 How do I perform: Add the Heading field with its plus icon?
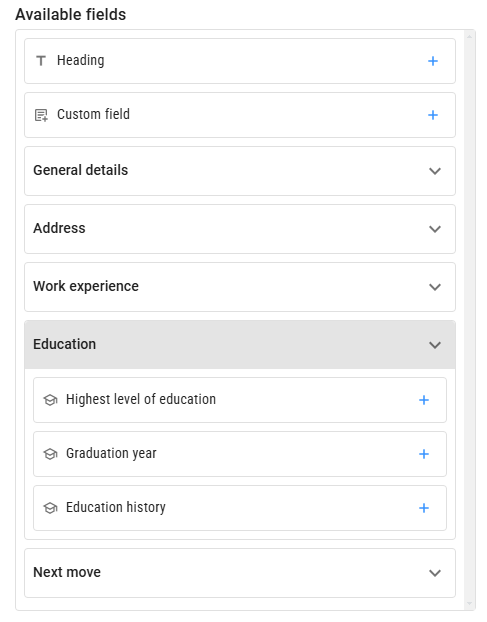(x=433, y=61)
